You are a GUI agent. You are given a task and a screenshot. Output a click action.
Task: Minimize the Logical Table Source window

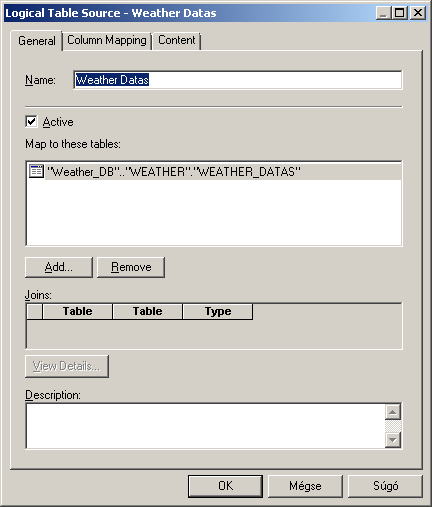pyautogui.click(x=383, y=13)
